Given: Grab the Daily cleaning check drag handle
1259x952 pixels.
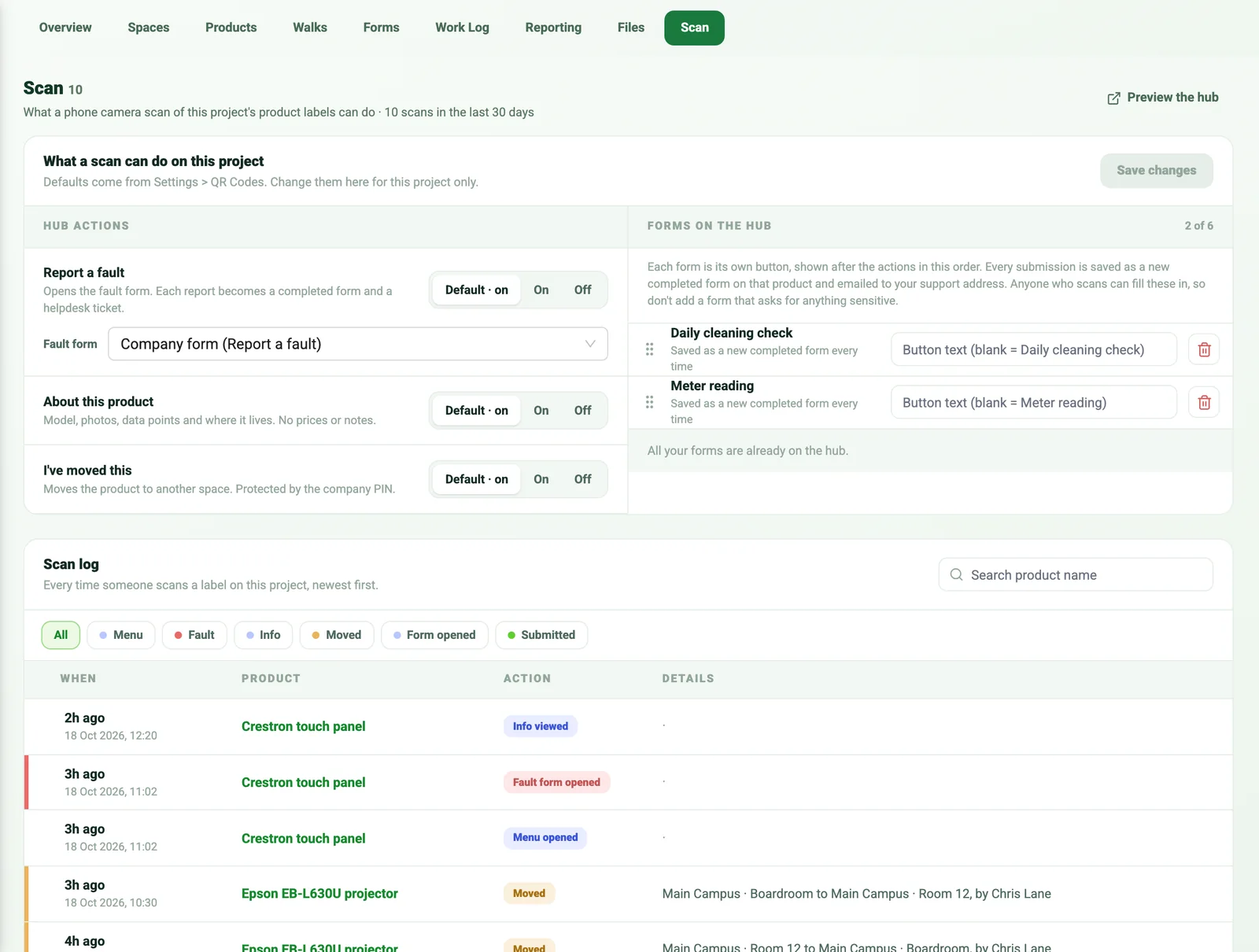Looking at the screenshot, I should (649, 349).
